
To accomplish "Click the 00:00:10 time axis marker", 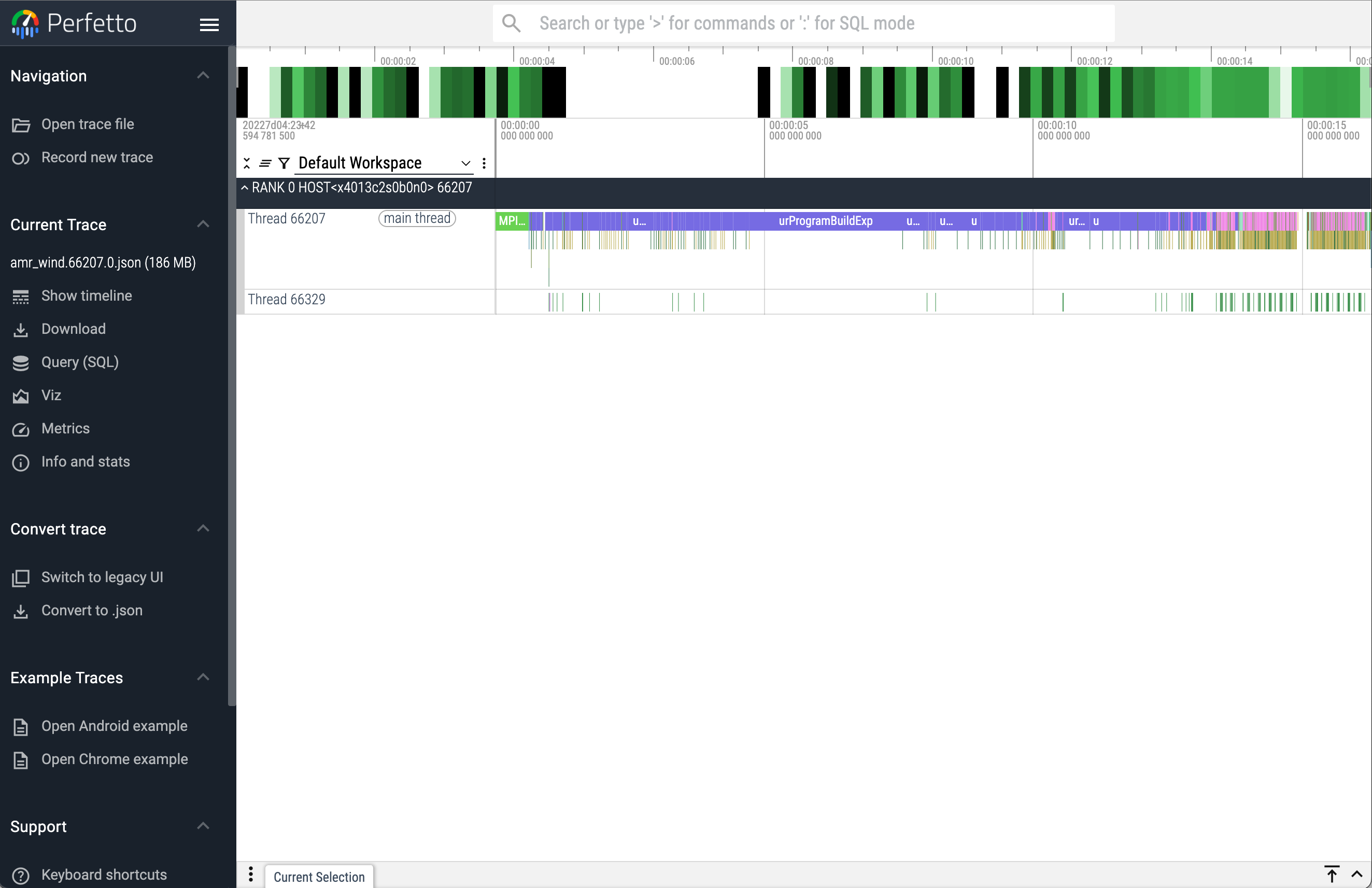I will coord(1064,130).
